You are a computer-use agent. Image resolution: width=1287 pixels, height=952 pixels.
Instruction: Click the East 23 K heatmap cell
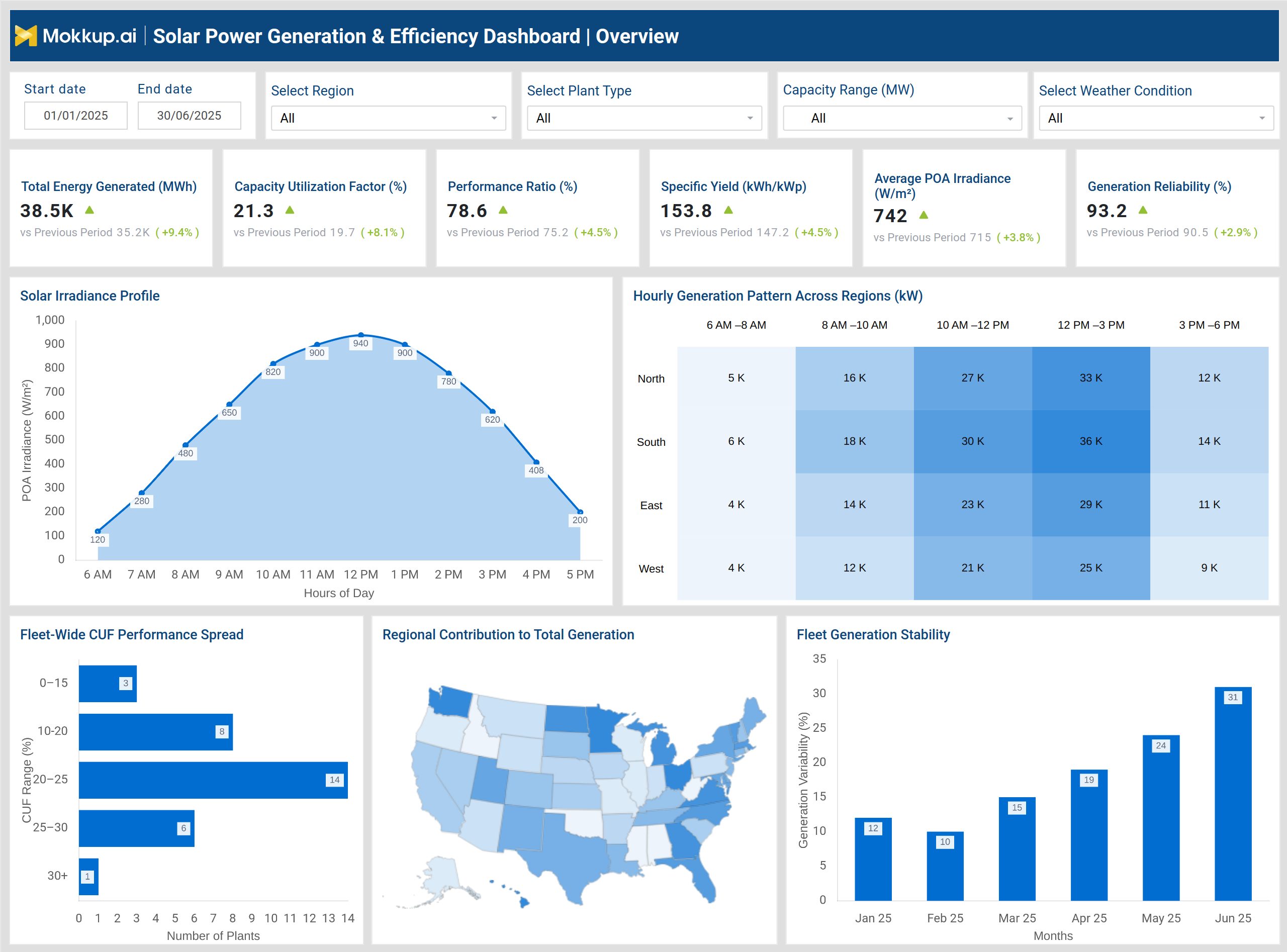coord(972,505)
